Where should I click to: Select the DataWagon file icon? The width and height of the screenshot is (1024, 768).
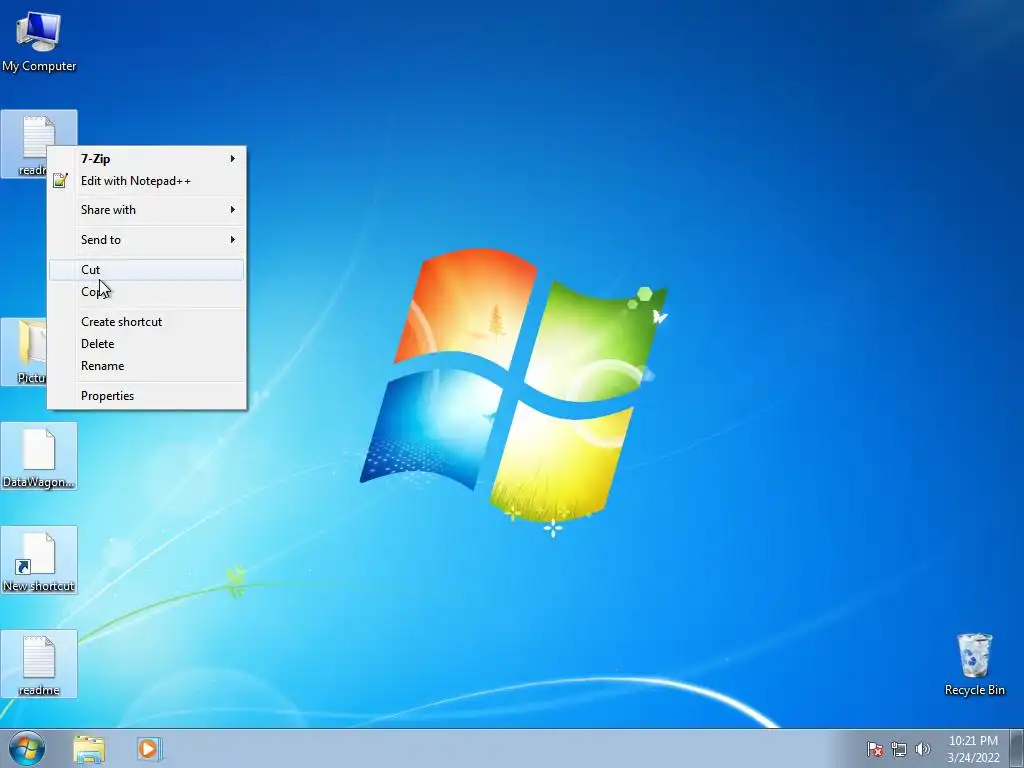coord(39,456)
